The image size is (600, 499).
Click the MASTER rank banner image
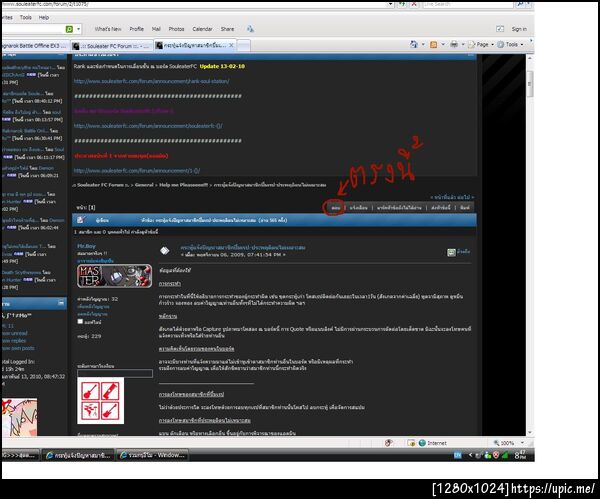(x=114, y=276)
